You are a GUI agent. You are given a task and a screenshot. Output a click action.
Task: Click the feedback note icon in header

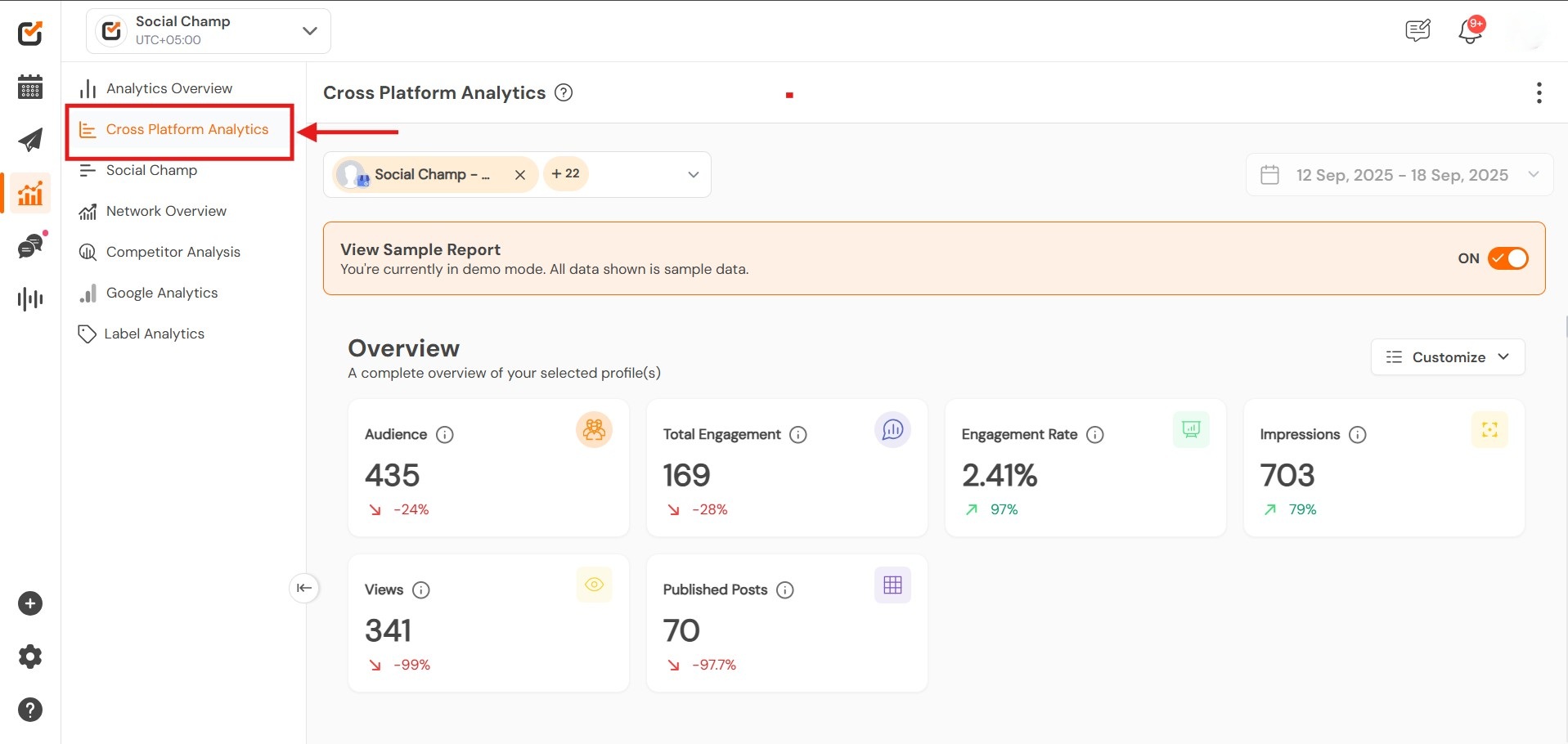click(1417, 31)
